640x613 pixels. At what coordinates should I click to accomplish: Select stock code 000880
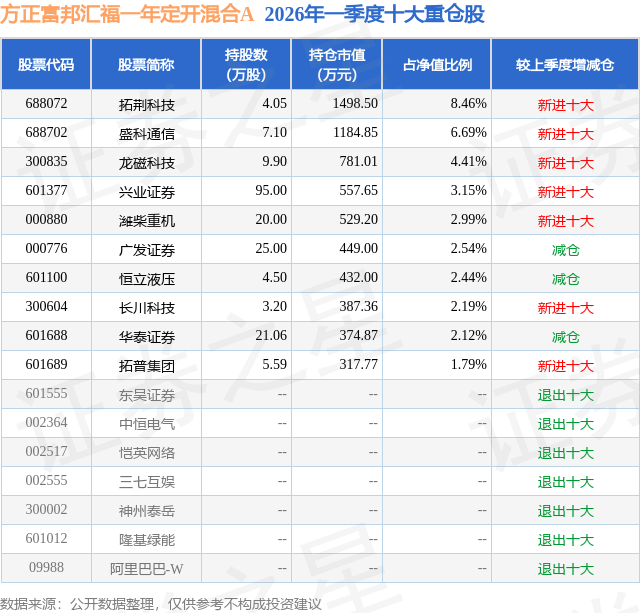(46, 220)
